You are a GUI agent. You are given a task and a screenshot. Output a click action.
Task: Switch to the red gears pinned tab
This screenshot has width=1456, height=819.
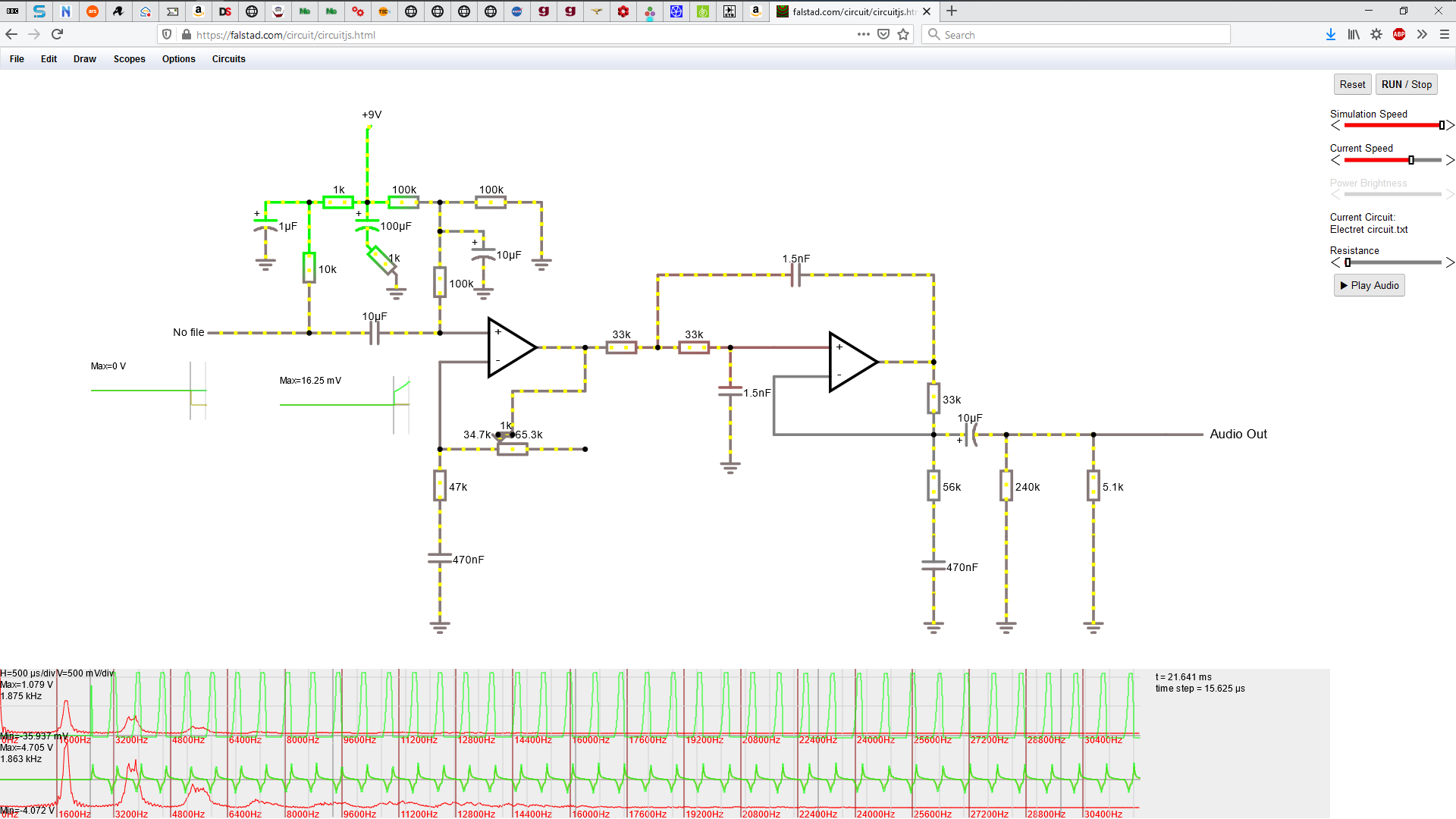[358, 11]
